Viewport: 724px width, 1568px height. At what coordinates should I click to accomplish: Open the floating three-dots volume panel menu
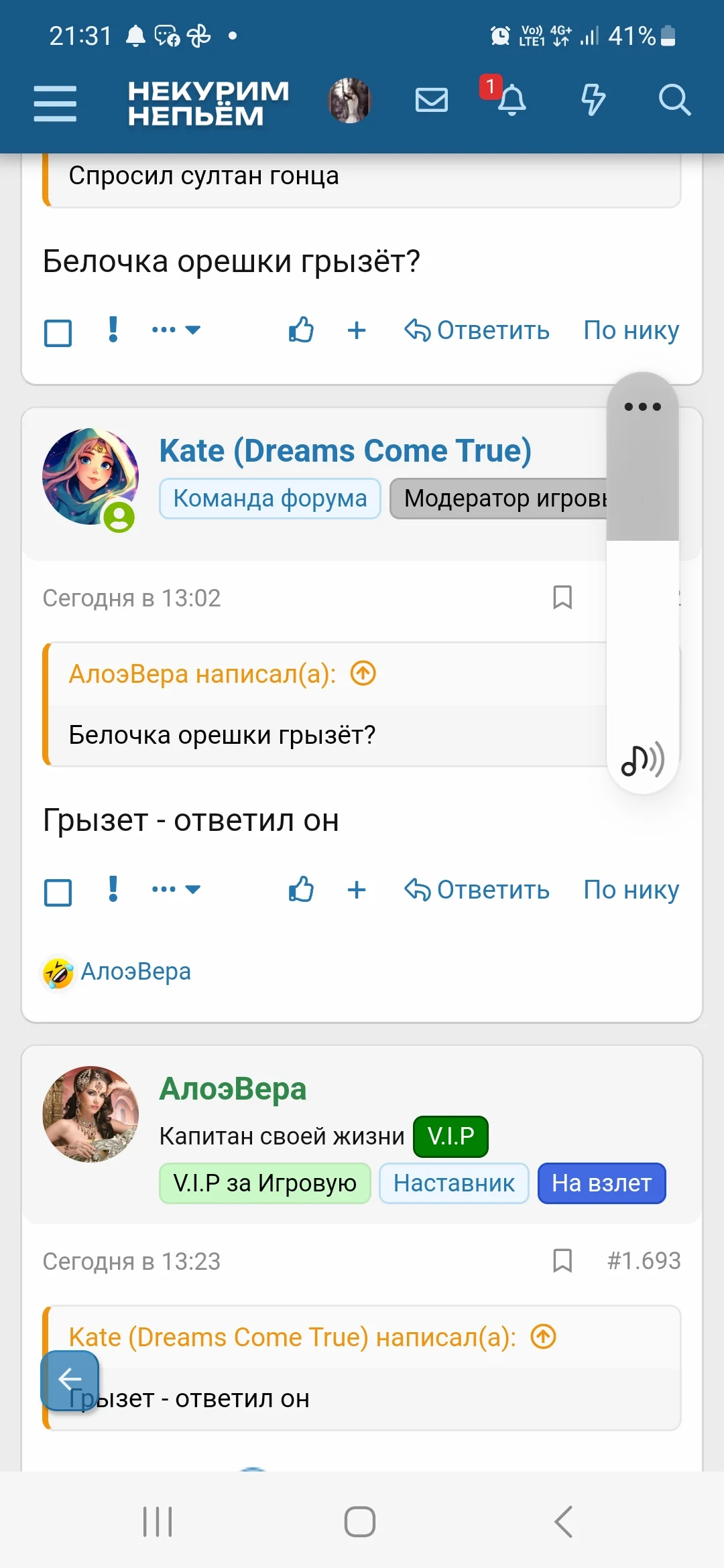point(642,407)
